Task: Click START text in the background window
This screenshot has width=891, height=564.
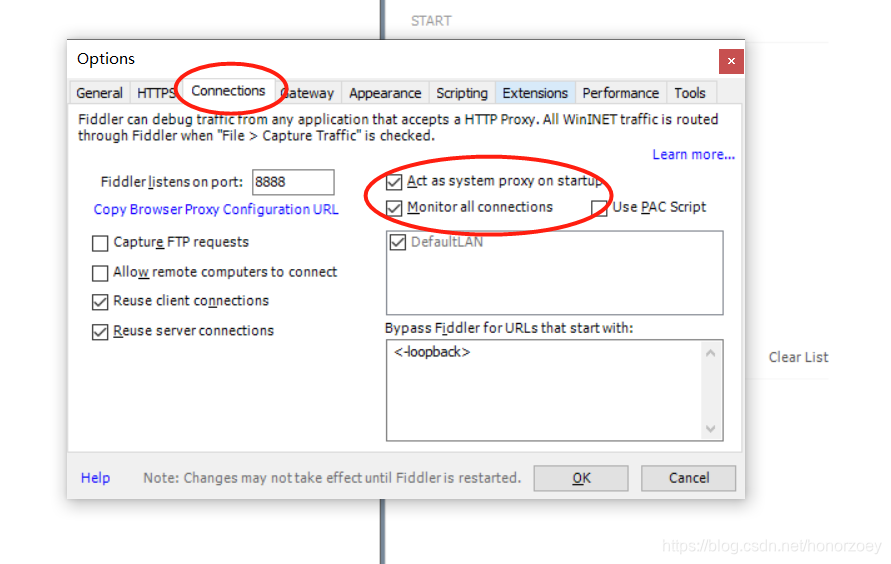Action: point(431,21)
